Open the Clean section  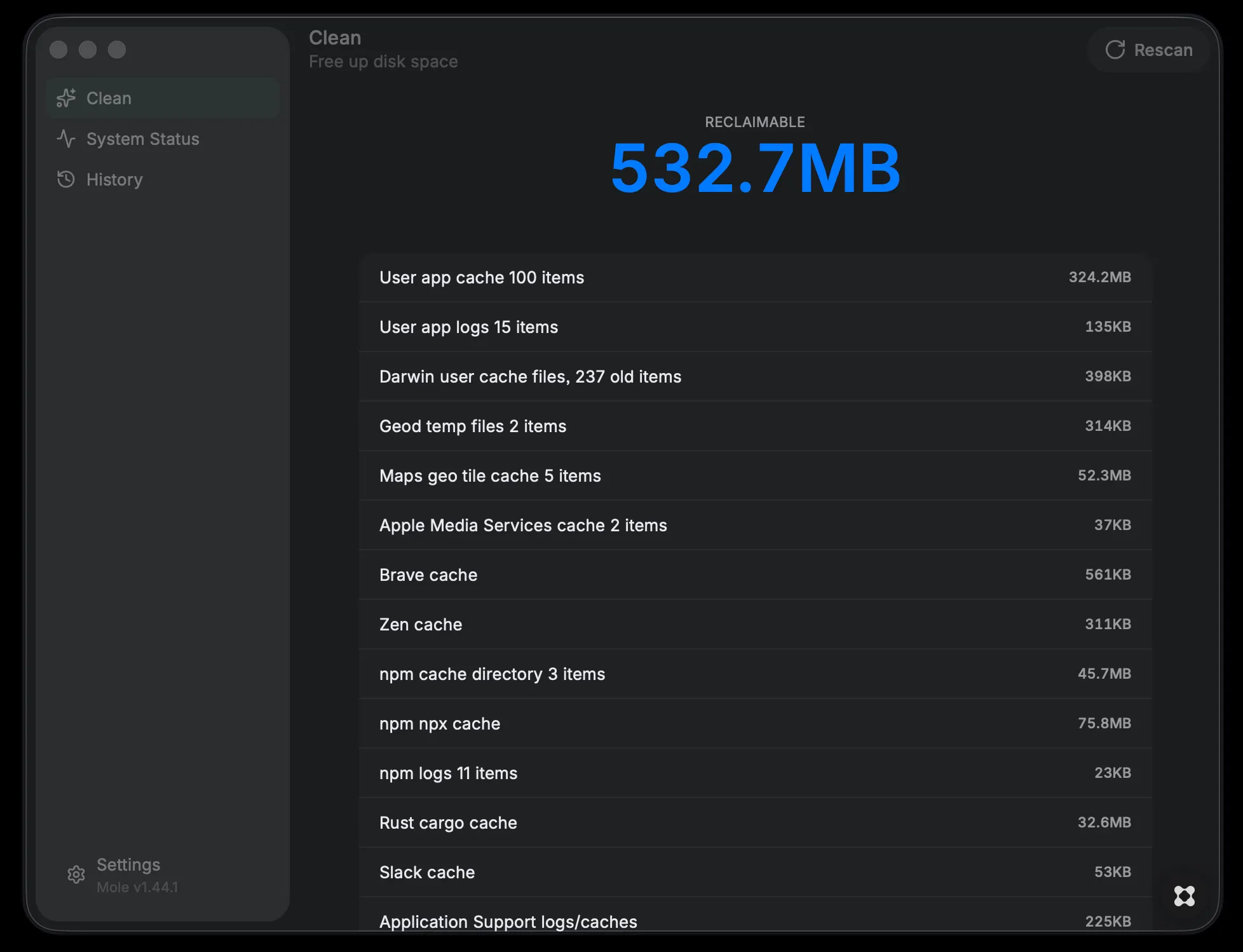pyautogui.click(x=163, y=98)
